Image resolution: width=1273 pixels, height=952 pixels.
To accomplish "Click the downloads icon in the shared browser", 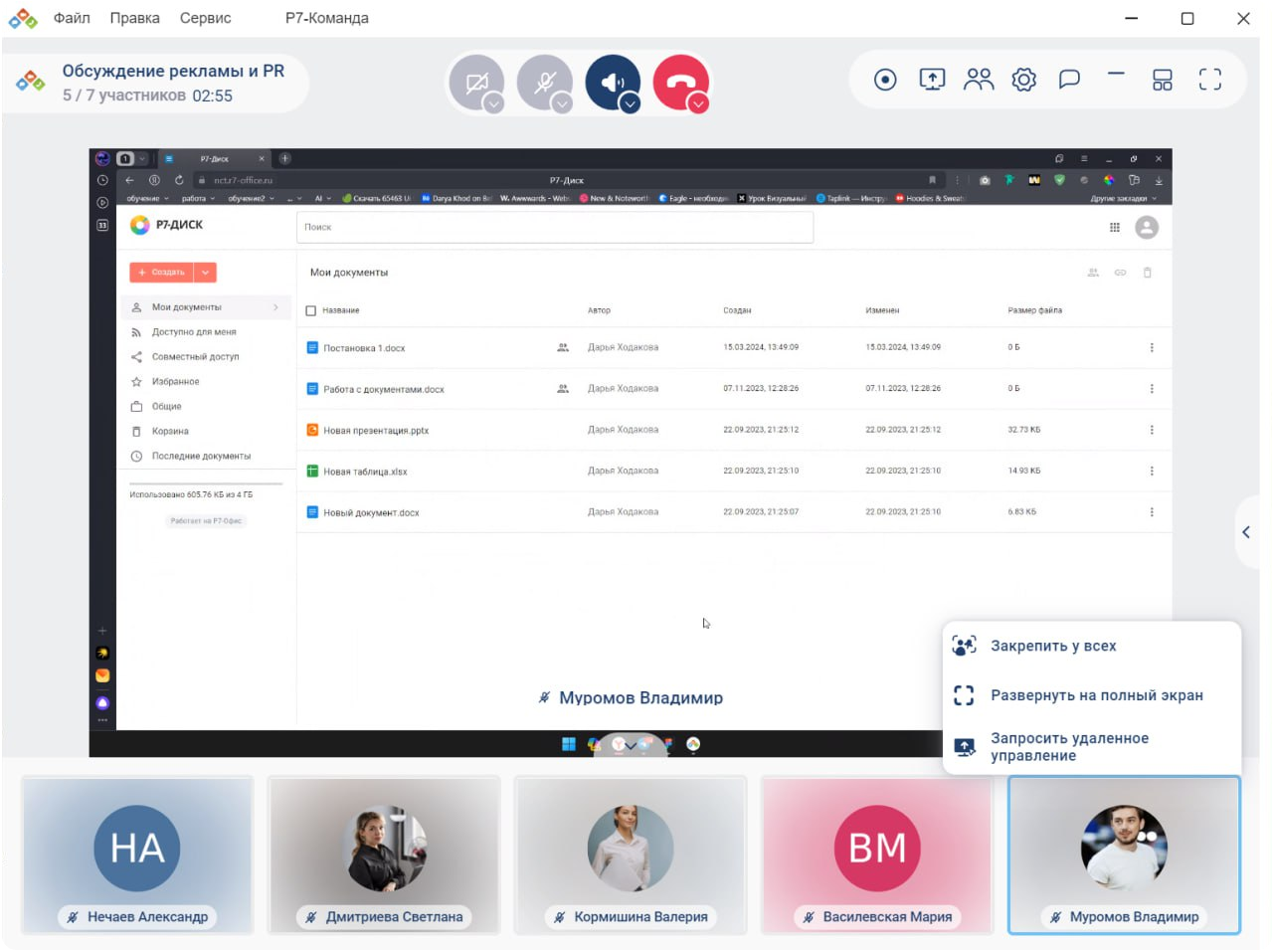I will tap(1159, 180).
